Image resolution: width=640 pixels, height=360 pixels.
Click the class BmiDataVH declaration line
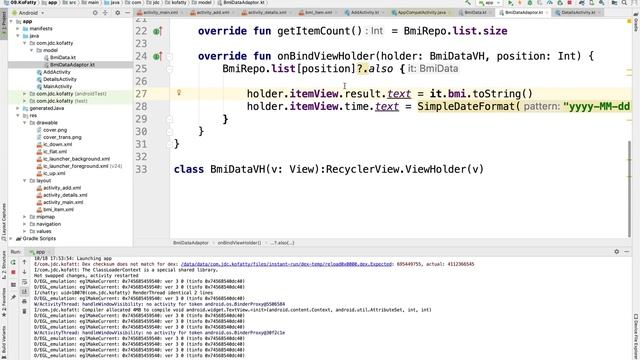click(x=329, y=169)
